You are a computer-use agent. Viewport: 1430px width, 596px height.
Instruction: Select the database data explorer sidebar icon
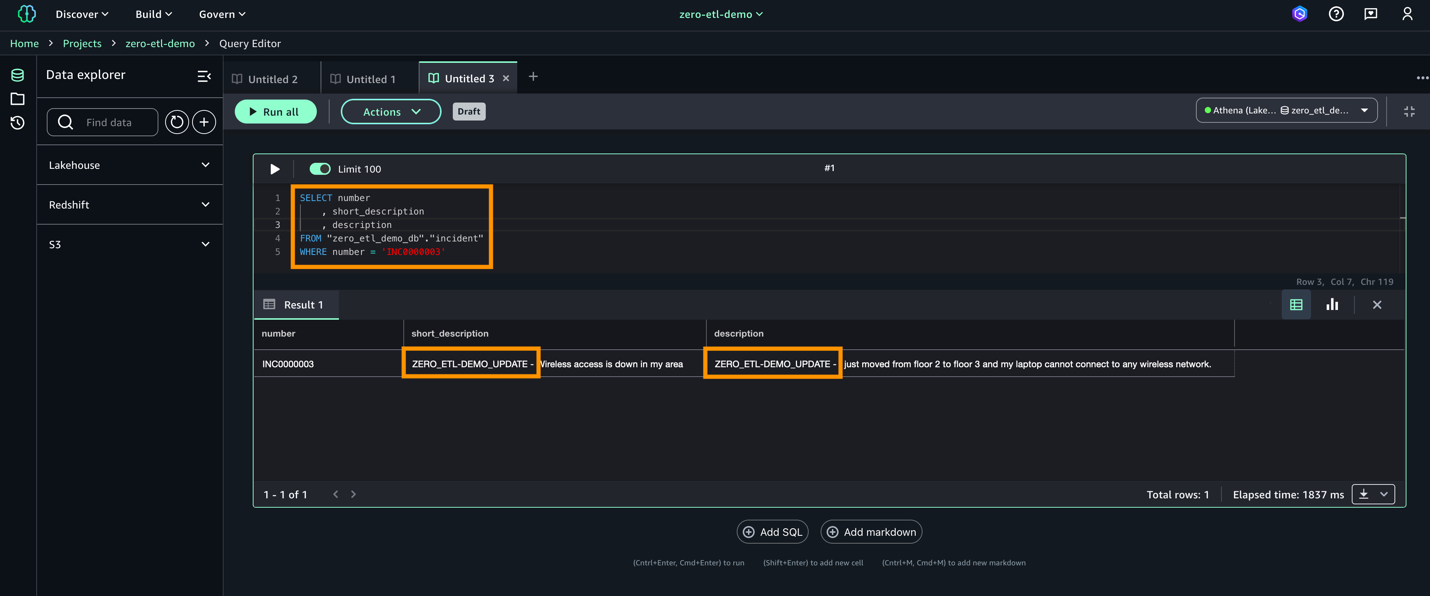[x=17, y=75]
